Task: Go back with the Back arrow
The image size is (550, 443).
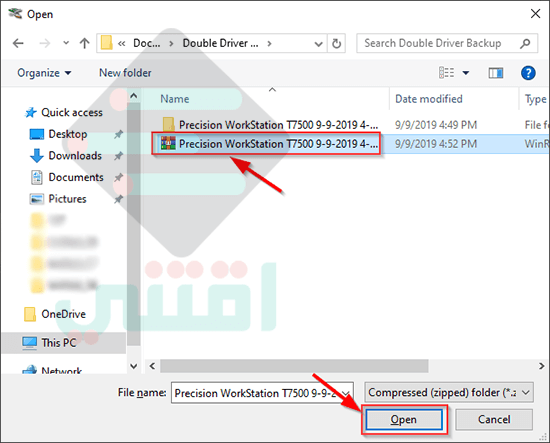Action: click(x=18, y=43)
